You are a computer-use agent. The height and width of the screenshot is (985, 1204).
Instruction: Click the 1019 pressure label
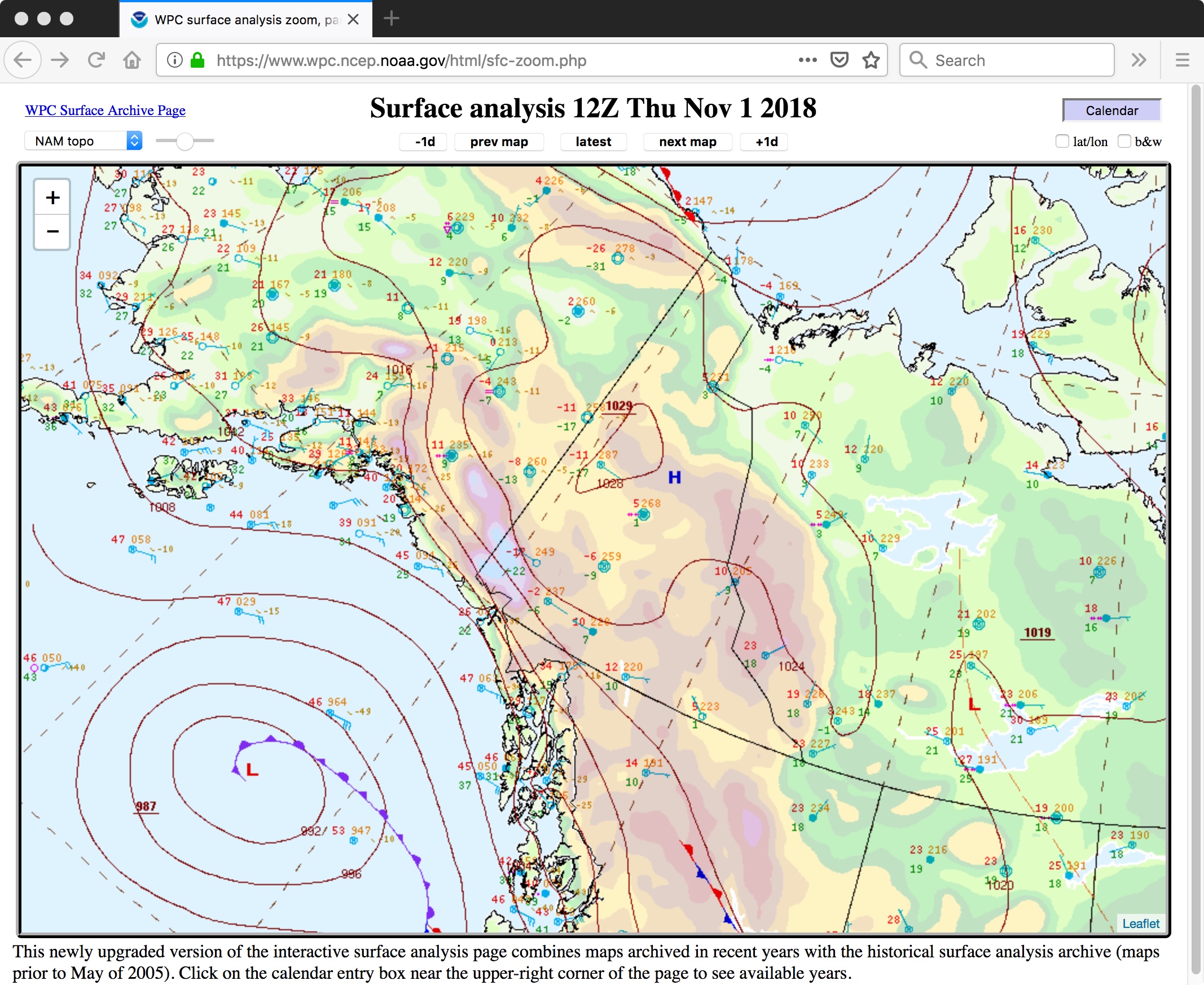[x=1037, y=632]
